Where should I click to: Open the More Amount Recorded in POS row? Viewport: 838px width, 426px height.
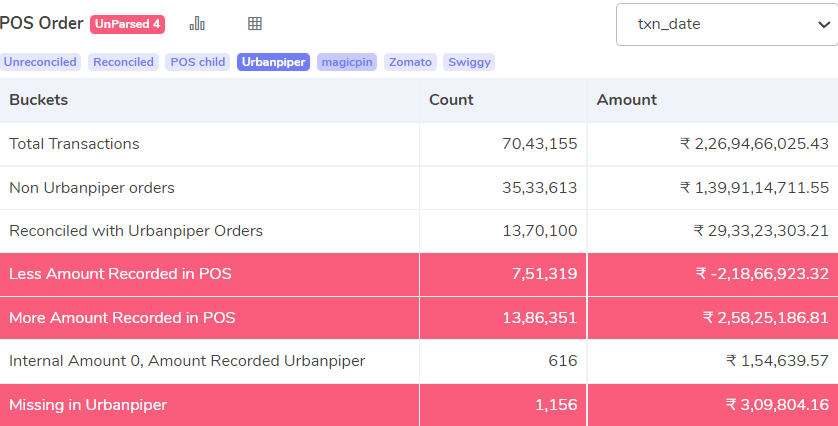point(419,318)
